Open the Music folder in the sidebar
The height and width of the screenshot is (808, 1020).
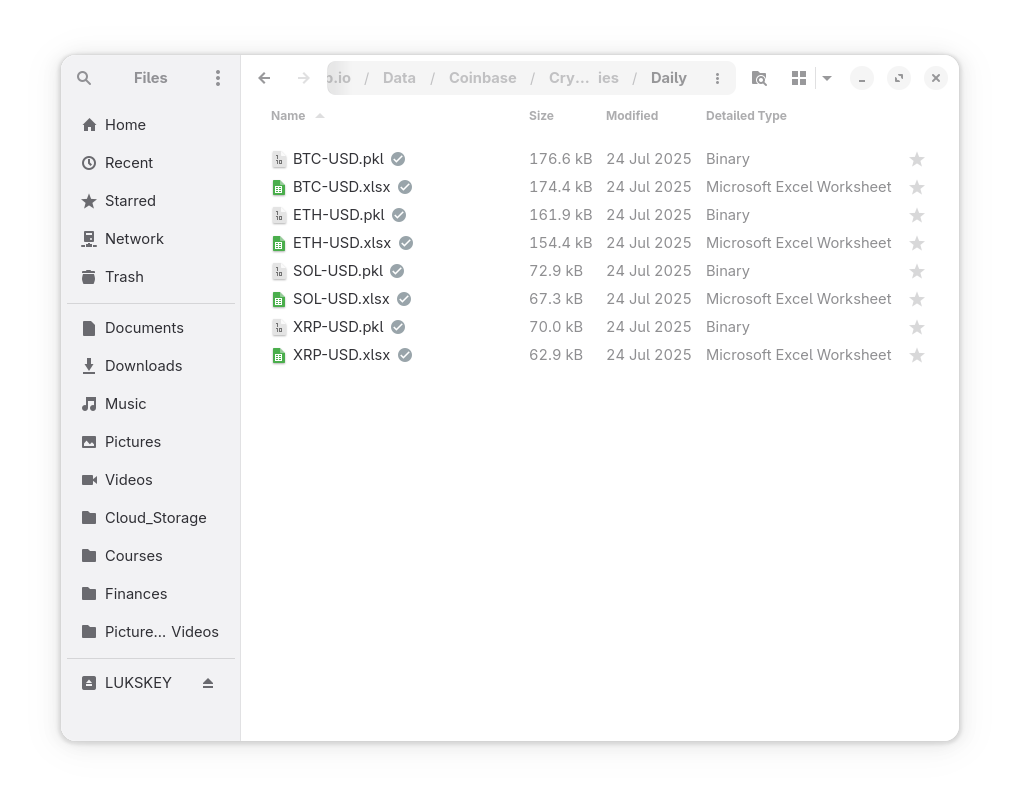click(125, 403)
